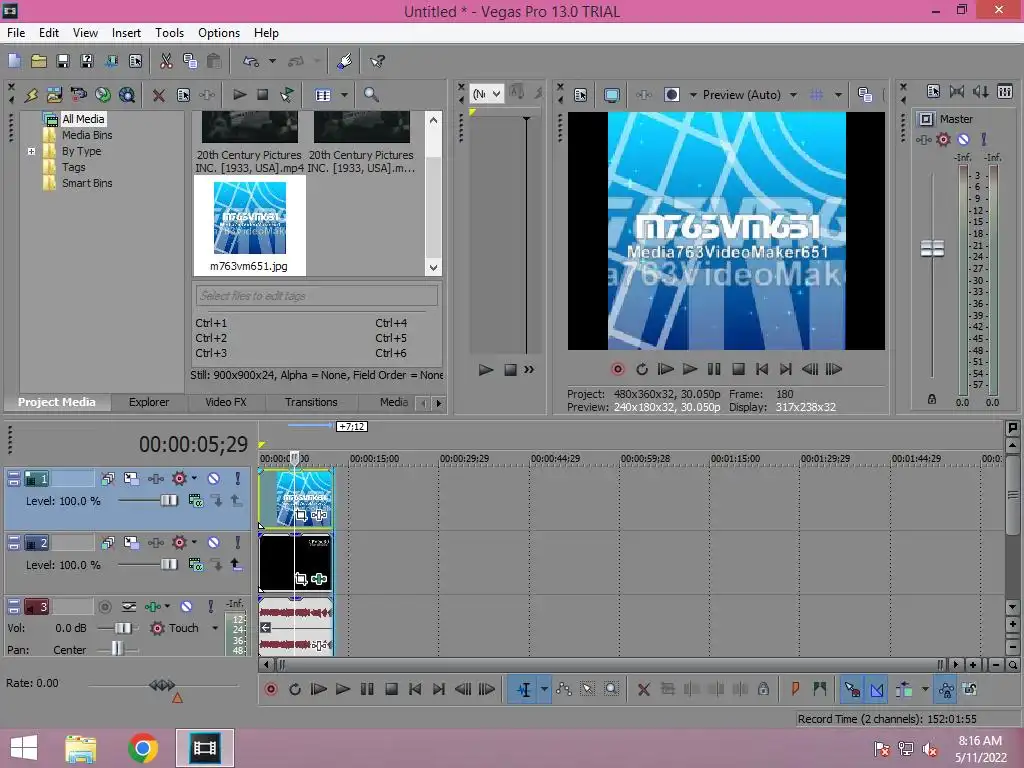
Task: Toggle Automatic Crossfades button
Action: [877, 690]
